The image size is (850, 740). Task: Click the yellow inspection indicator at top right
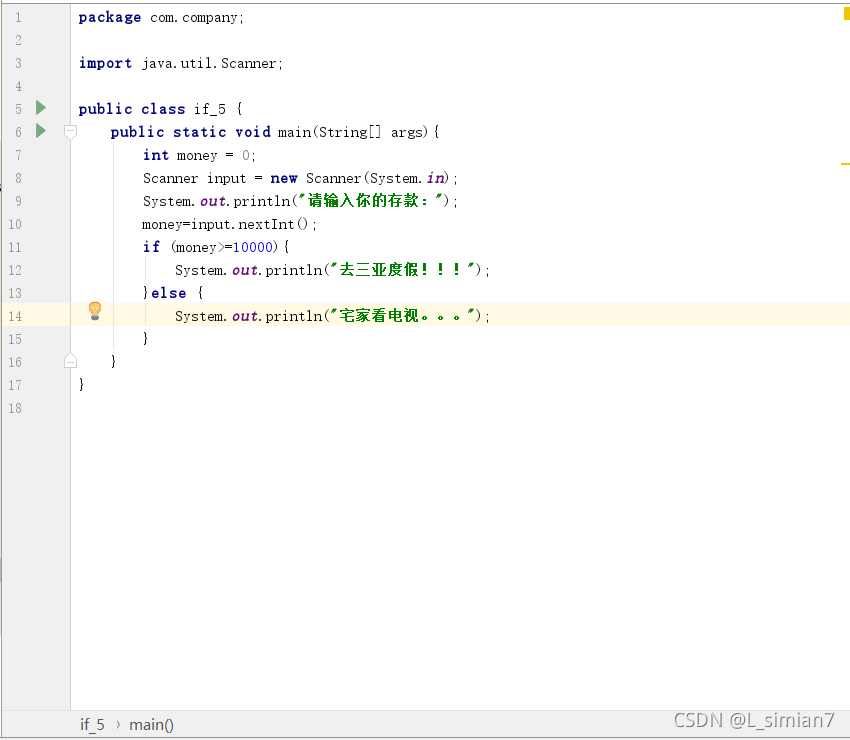point(846,14)
